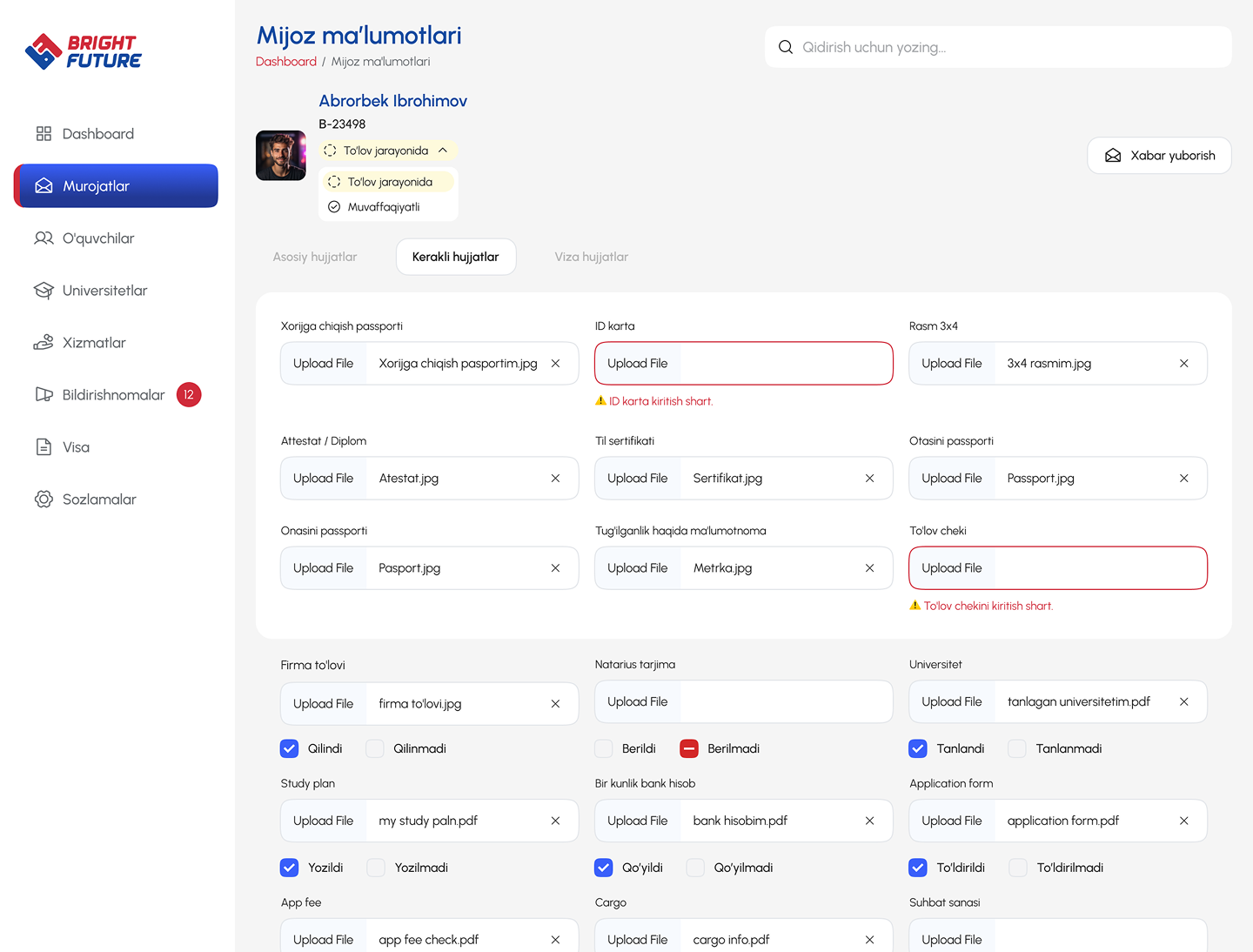Screen dimensions: 1253x952
Task: Check the Berildi checkbox
Action: pyautogui.click(x=604, y=748)
